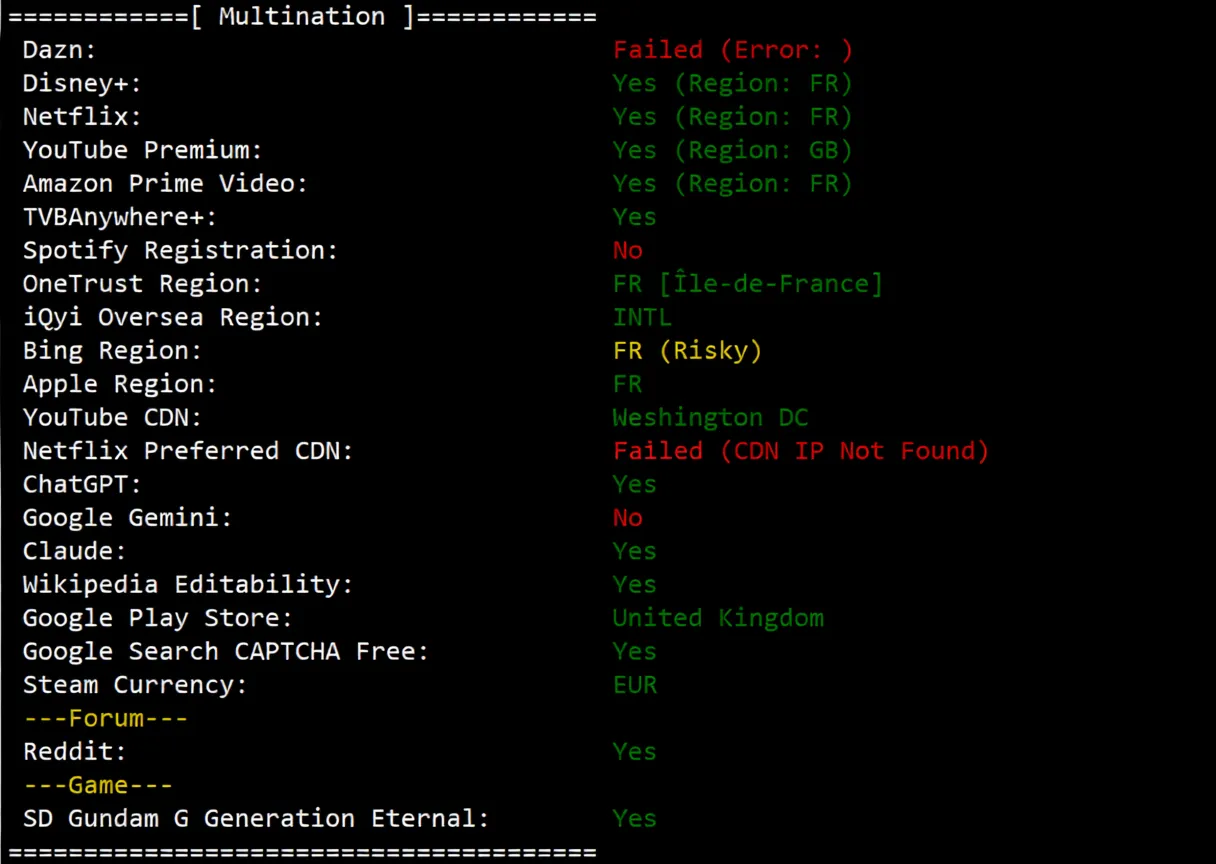Click the iQyi INTL region value
The image size is (1216, 864).
pos(642,317)
